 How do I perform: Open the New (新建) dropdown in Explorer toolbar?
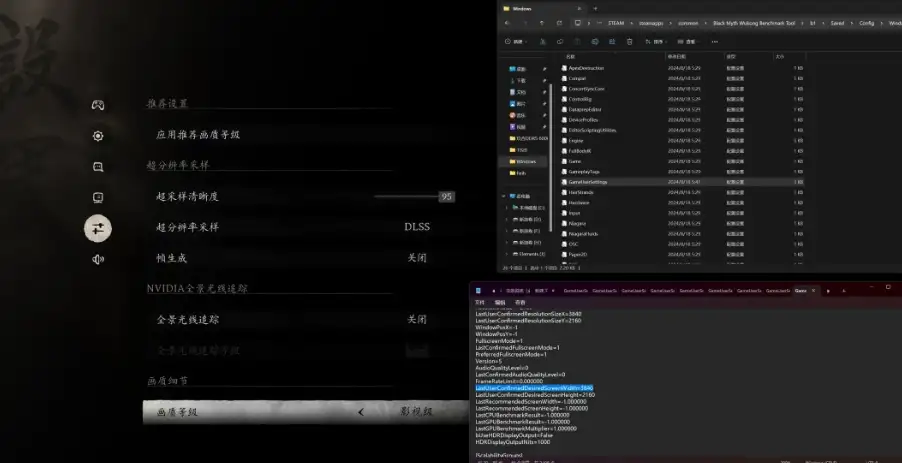click(x=516, y=42)
